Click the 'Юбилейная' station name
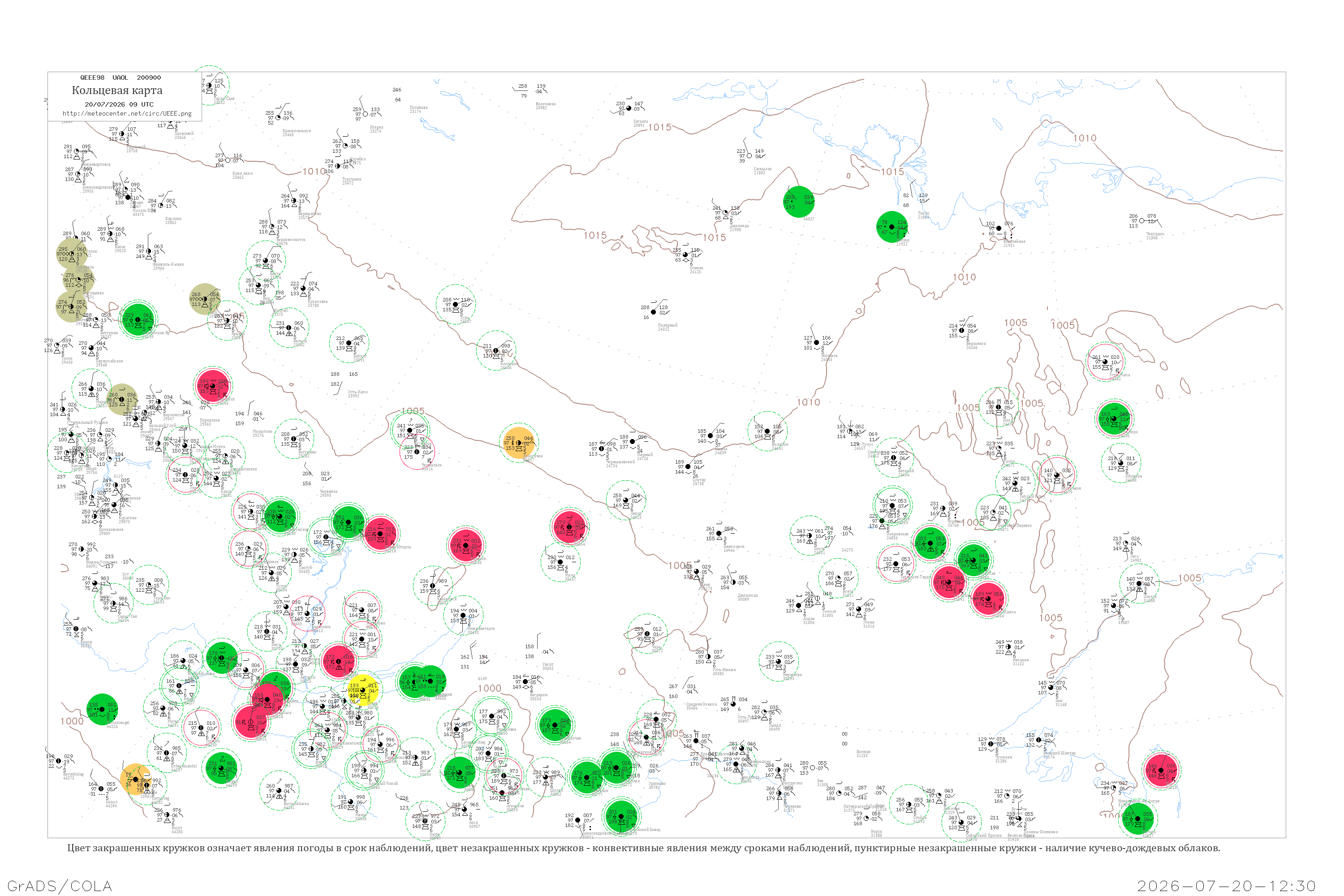The image size is (1344, 896). pos(1014,242)
